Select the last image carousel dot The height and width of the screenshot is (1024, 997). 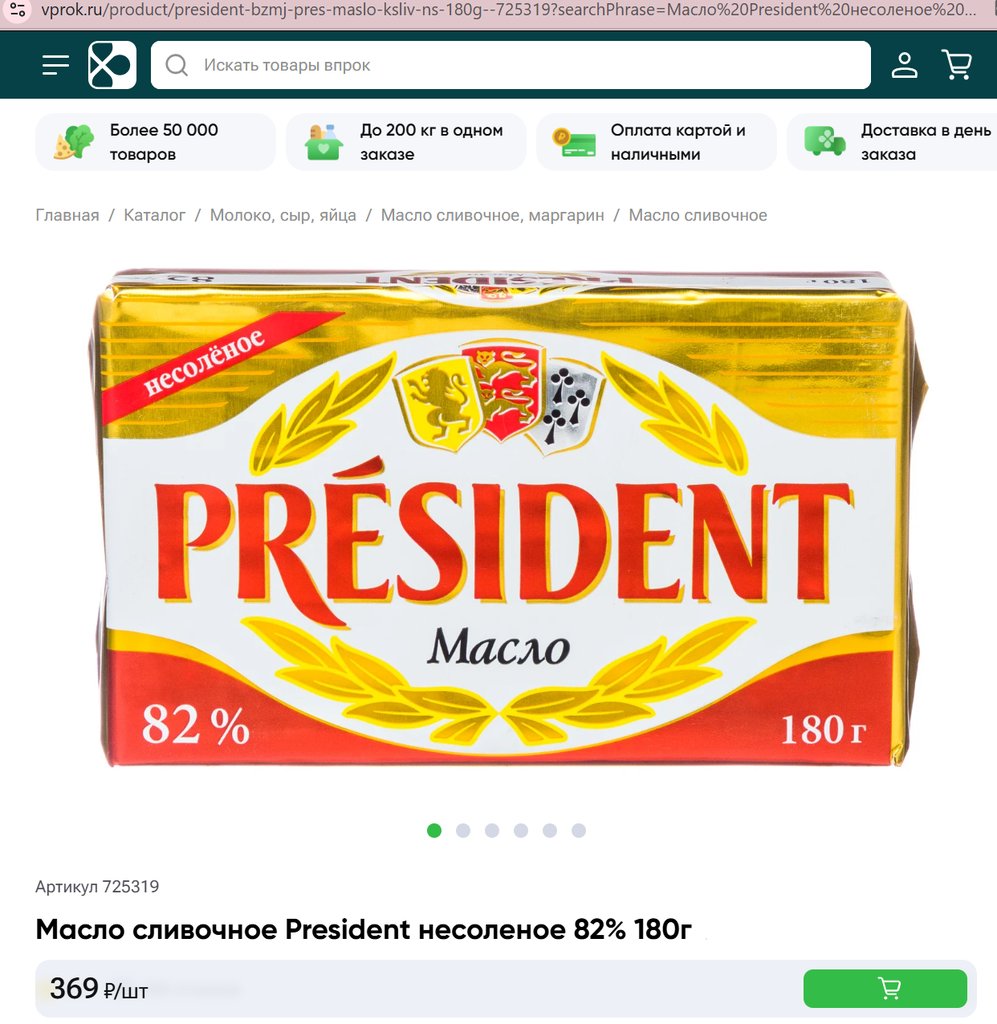click(578, 831)
